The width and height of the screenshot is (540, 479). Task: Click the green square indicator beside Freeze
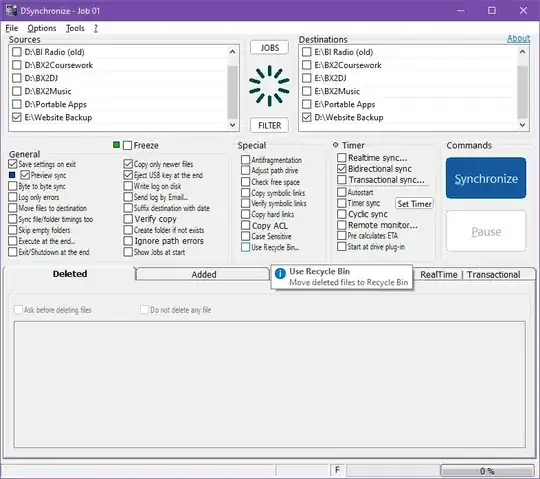pos(116,145)
